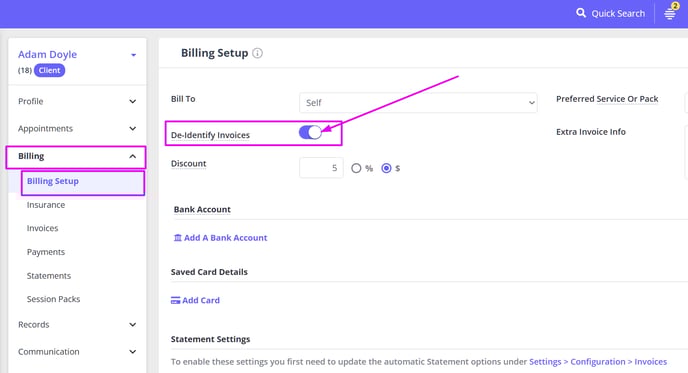This screenshot has height=373, width=688.
Task: Expand the Adam Doyle client dropdown arrow
Action: pos(133,55)
